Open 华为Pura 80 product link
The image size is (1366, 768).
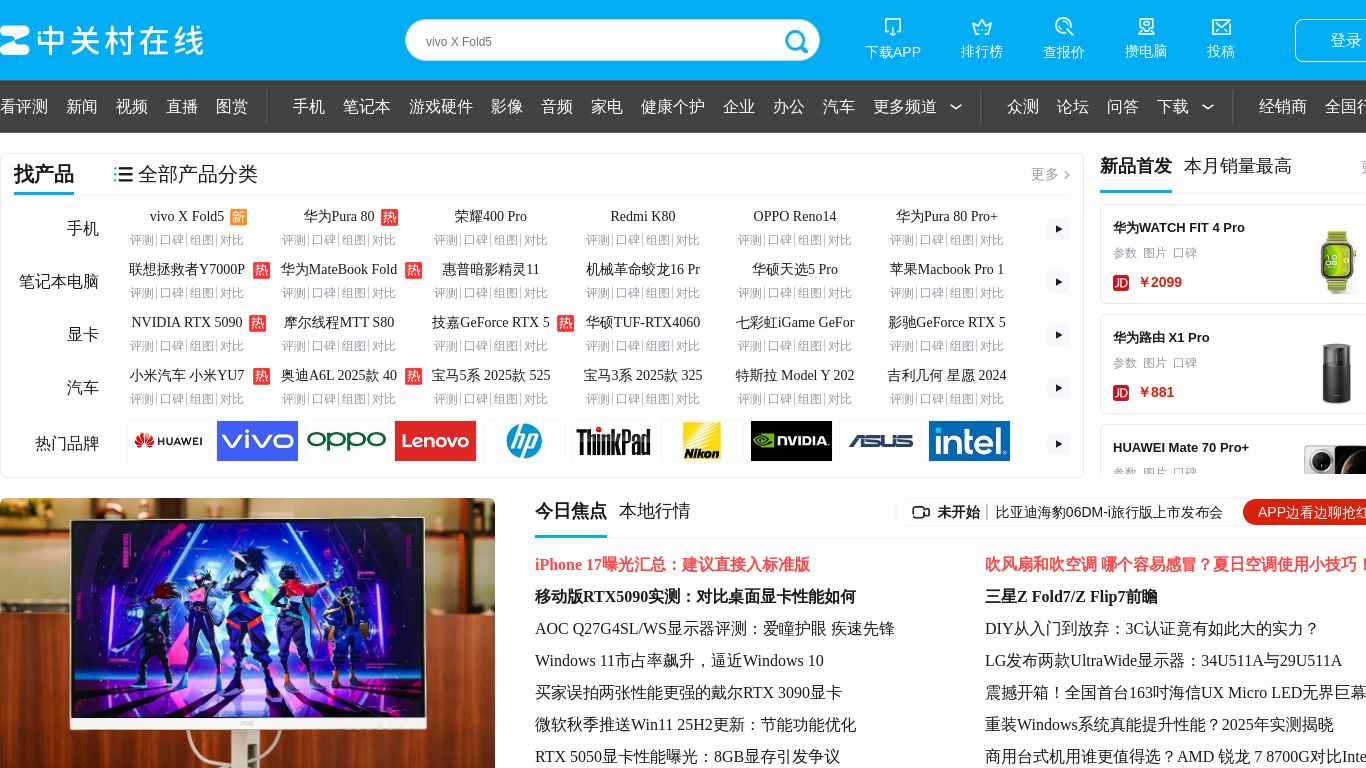(339, 217)
